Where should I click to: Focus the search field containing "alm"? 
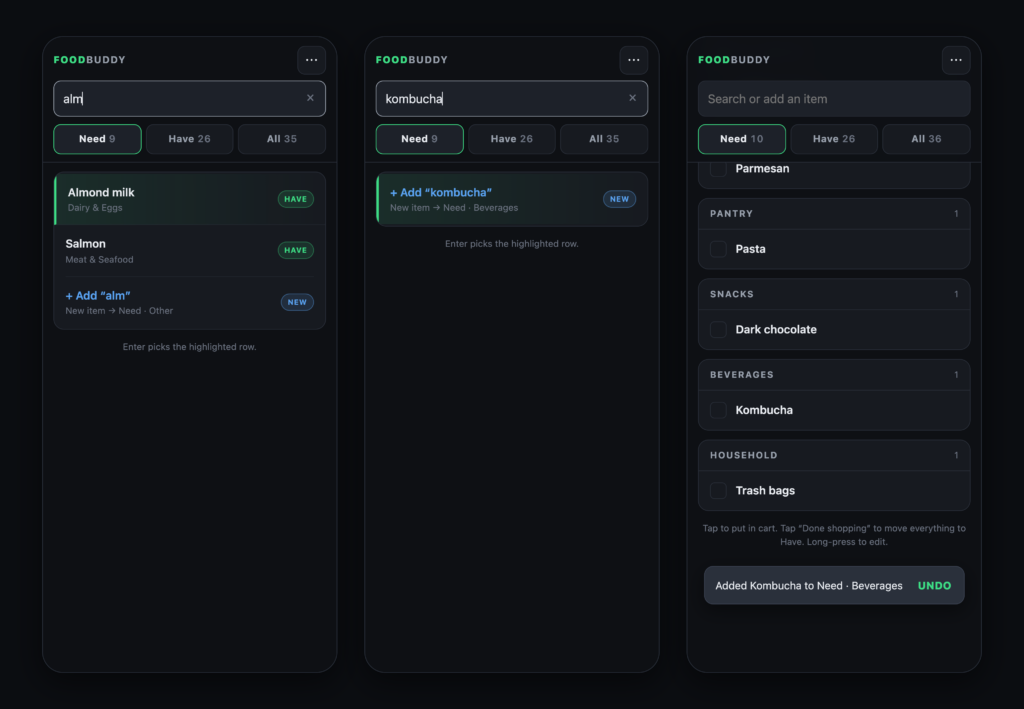(x=189, y=99)
